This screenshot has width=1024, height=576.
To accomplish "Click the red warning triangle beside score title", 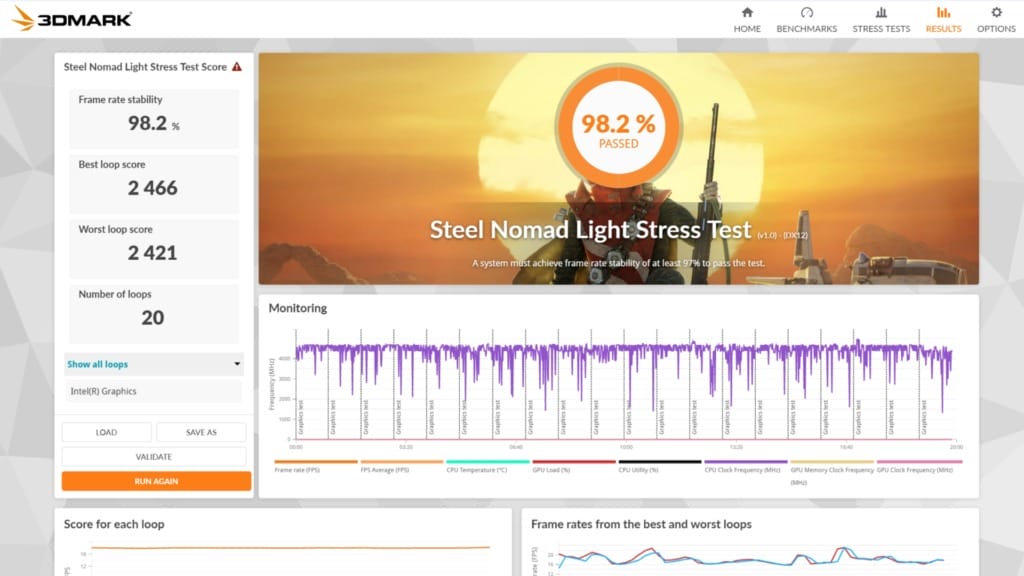I will (237, 67).
